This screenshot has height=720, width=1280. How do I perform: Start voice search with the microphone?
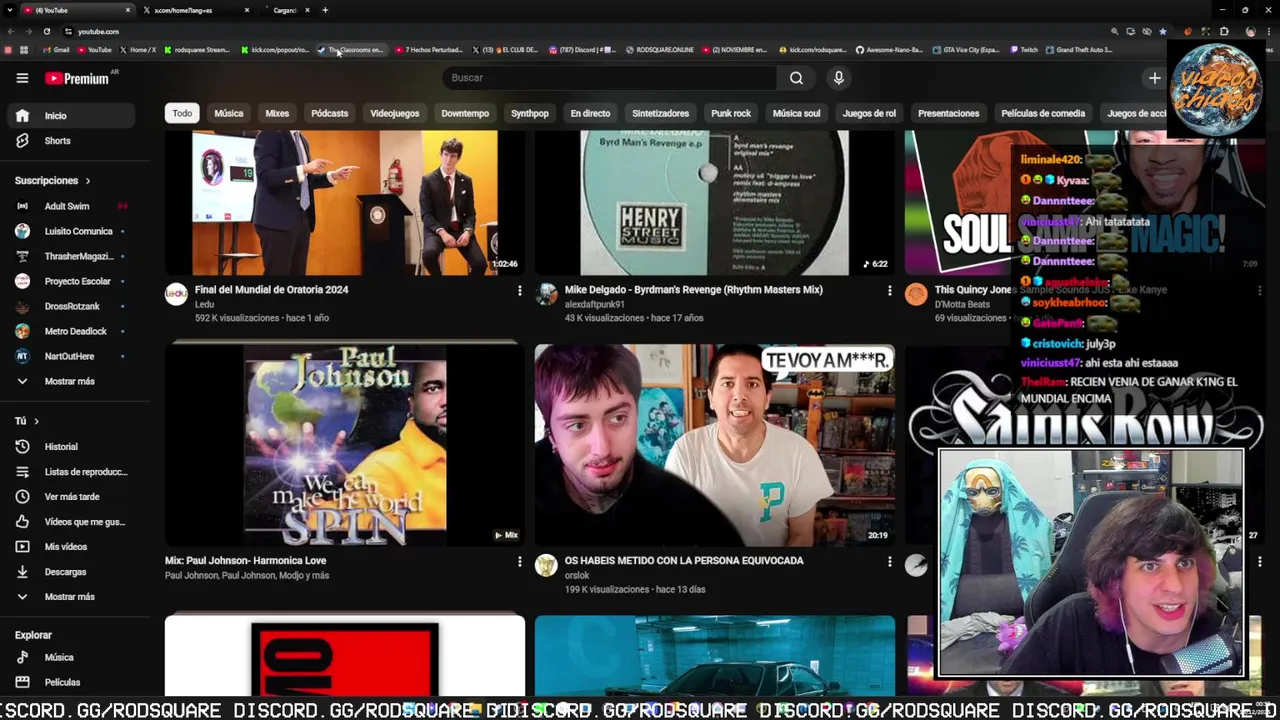pyautogui.click(x=839, y=78)
